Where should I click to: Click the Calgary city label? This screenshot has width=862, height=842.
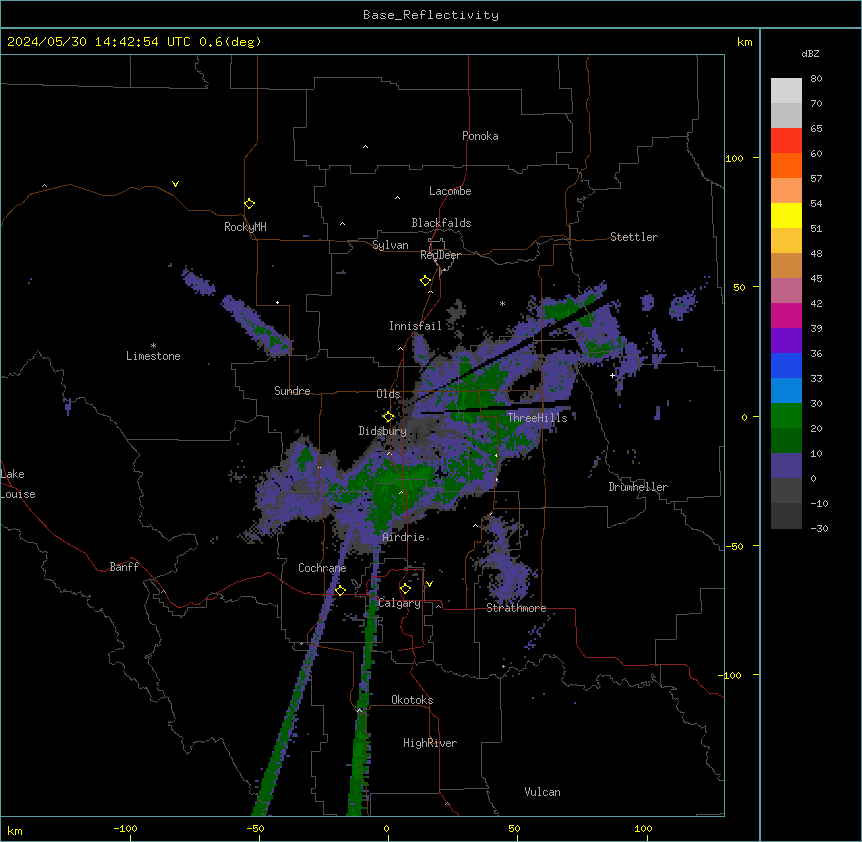[x=399, y=603]
